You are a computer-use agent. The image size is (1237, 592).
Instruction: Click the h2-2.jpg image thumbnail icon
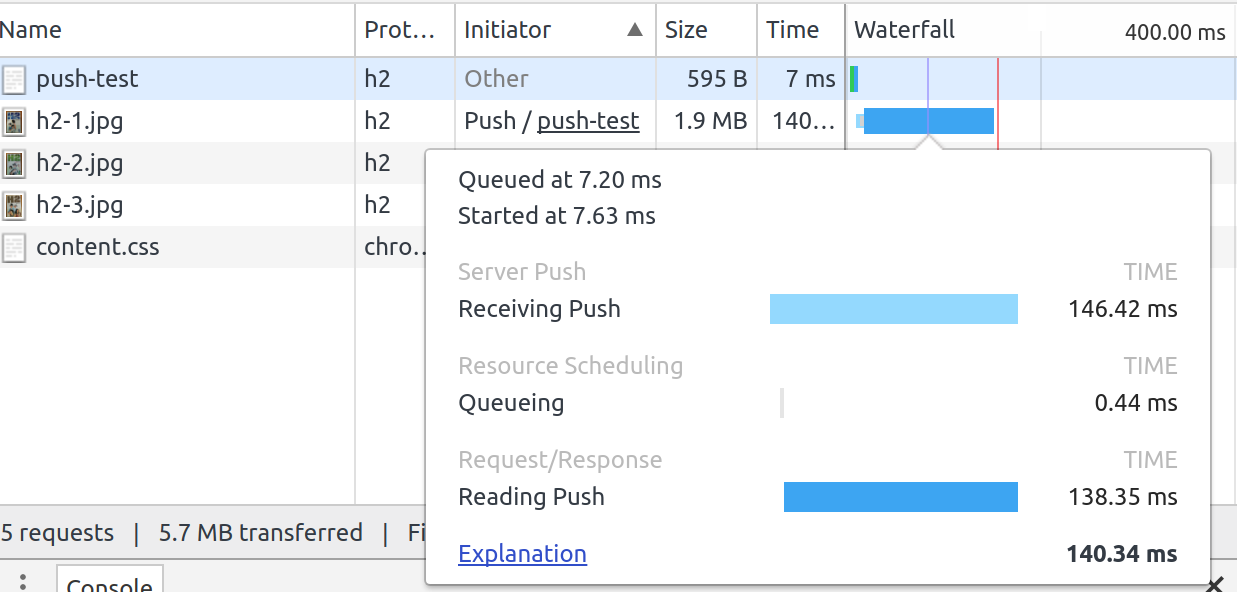pos(14,164)
